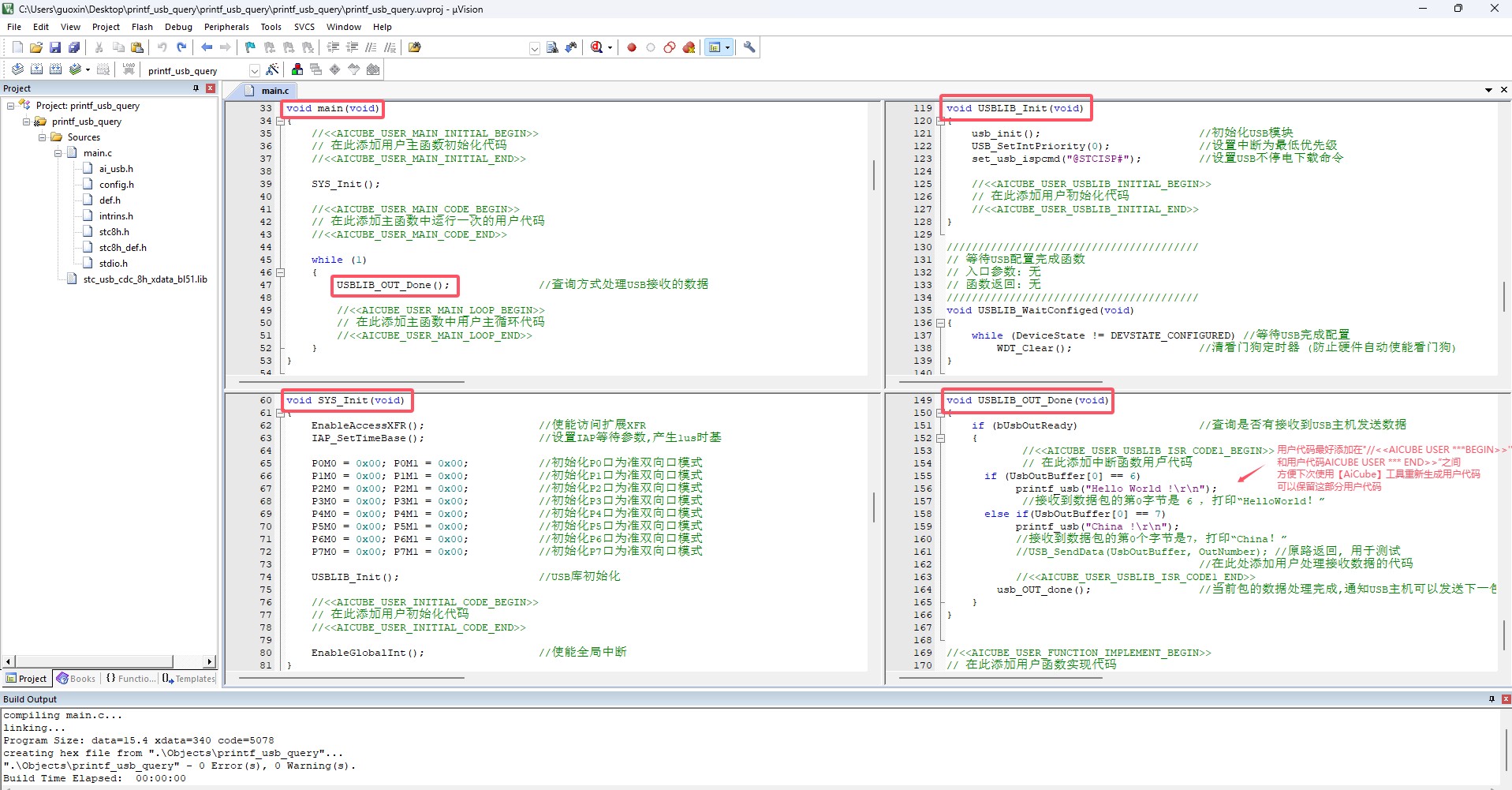Redo the last action

point(181,47)
